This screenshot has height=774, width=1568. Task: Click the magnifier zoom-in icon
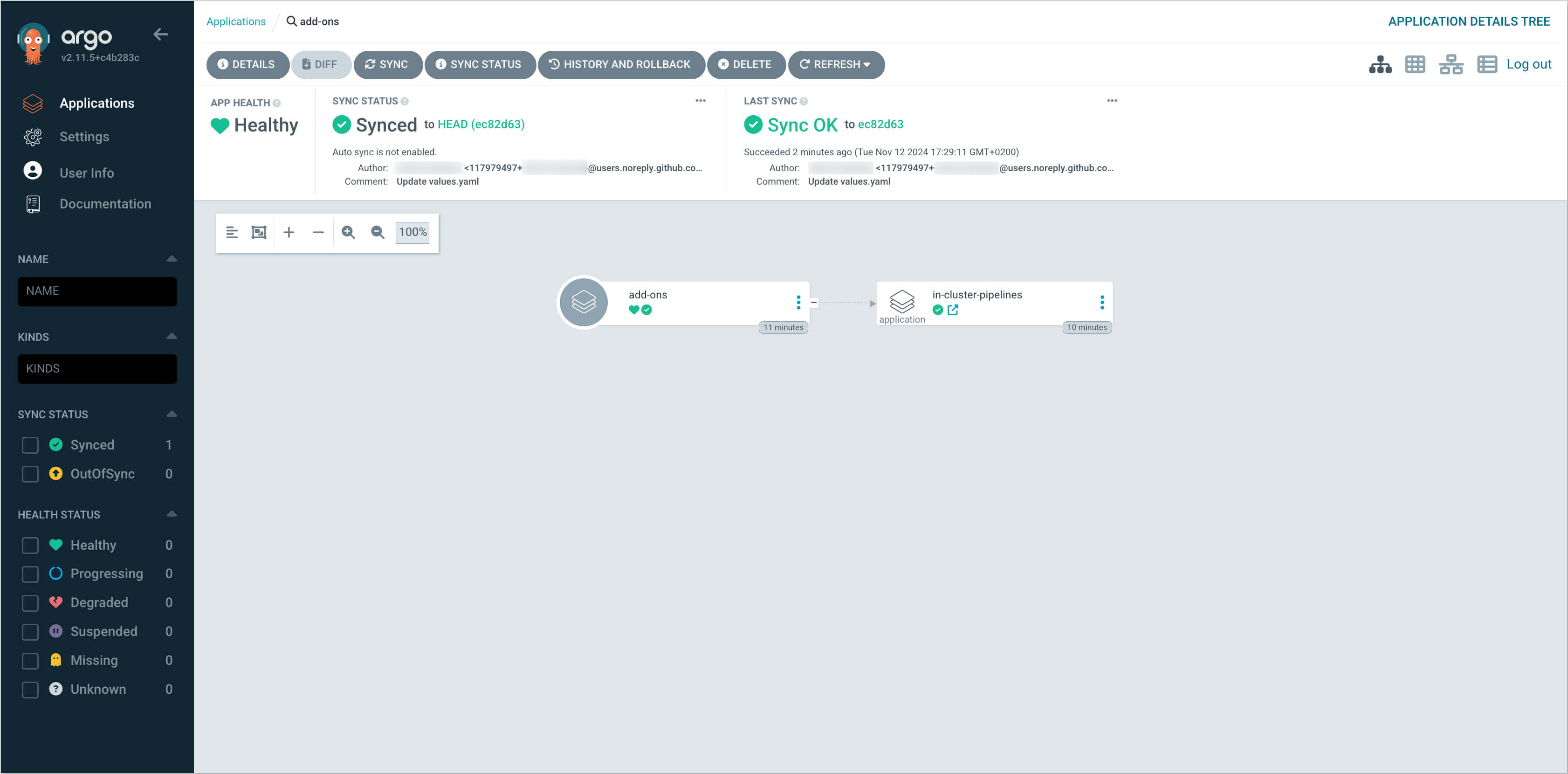[x=348, y=232]
